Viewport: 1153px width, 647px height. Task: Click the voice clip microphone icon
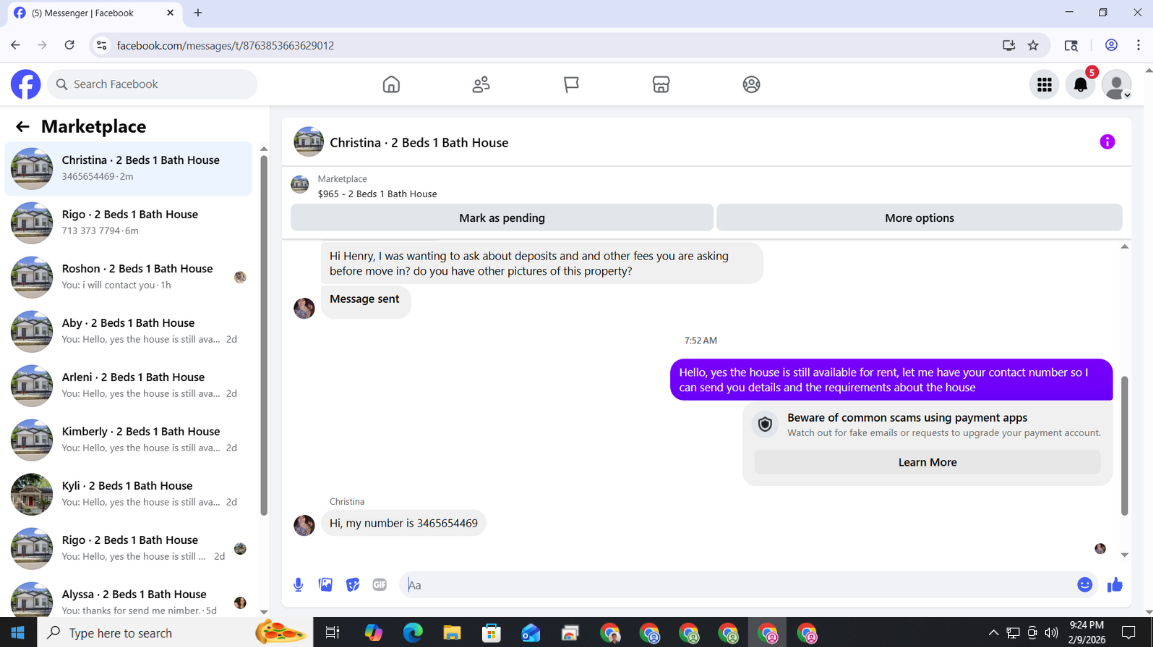tap(298, 585)
